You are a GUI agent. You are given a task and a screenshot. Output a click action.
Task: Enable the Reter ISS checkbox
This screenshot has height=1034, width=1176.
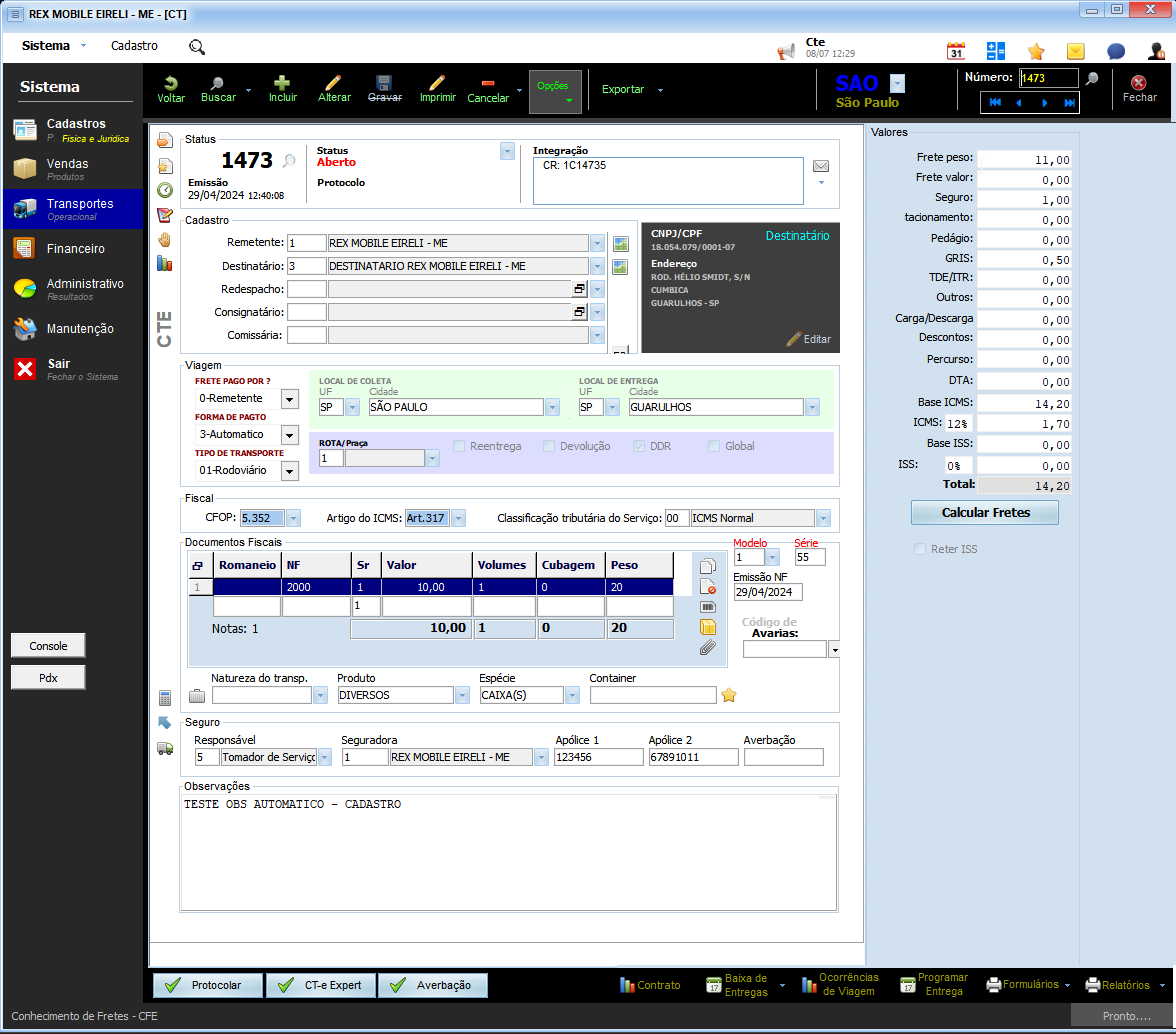coord(920,549)
